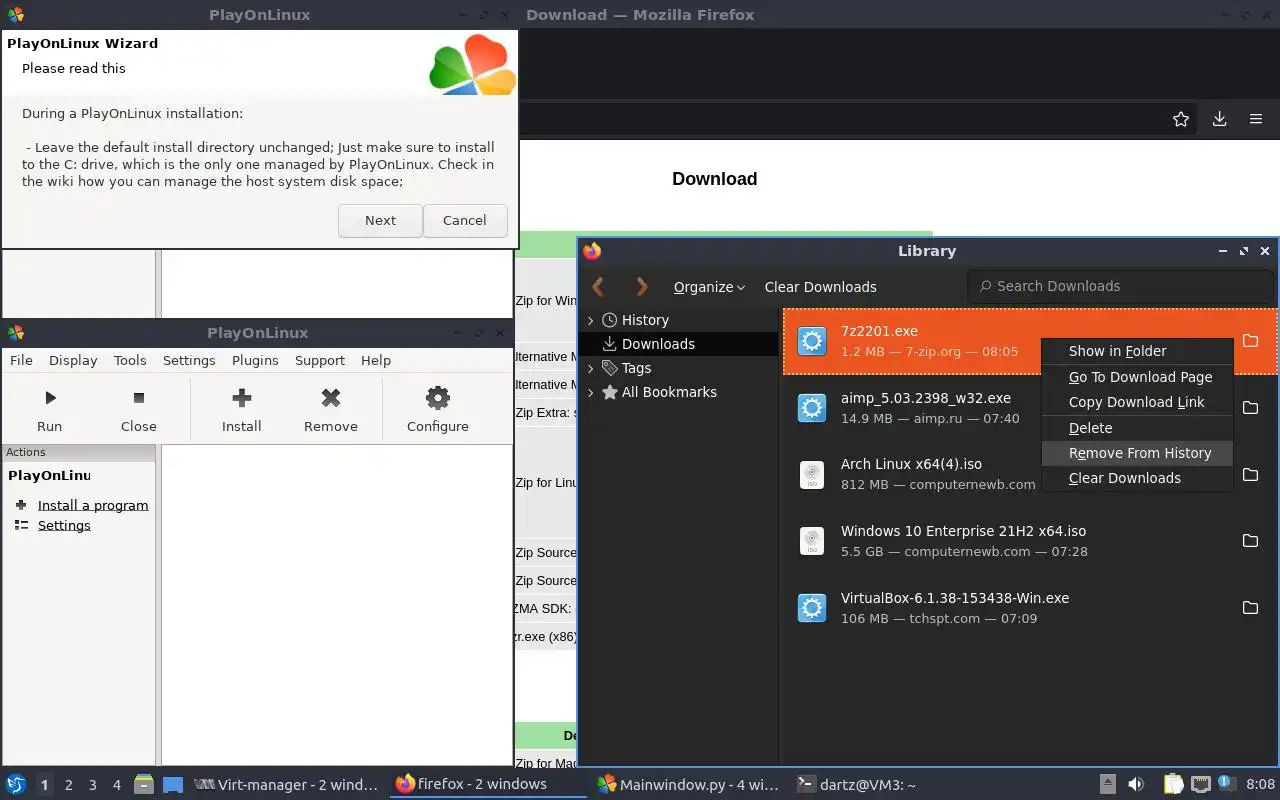Open PlayOnLinux Support menu
The image size is (1280, 800).
click(320, 360)
